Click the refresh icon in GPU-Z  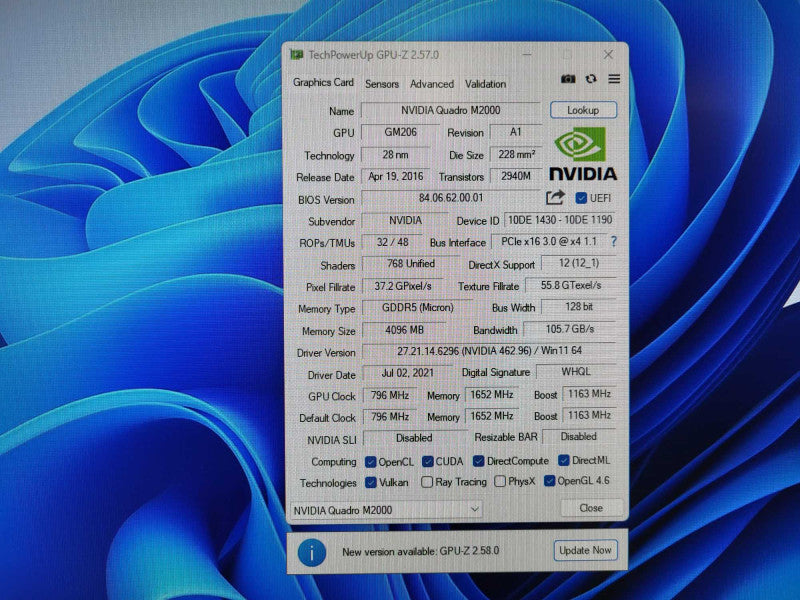coord(591,79)
